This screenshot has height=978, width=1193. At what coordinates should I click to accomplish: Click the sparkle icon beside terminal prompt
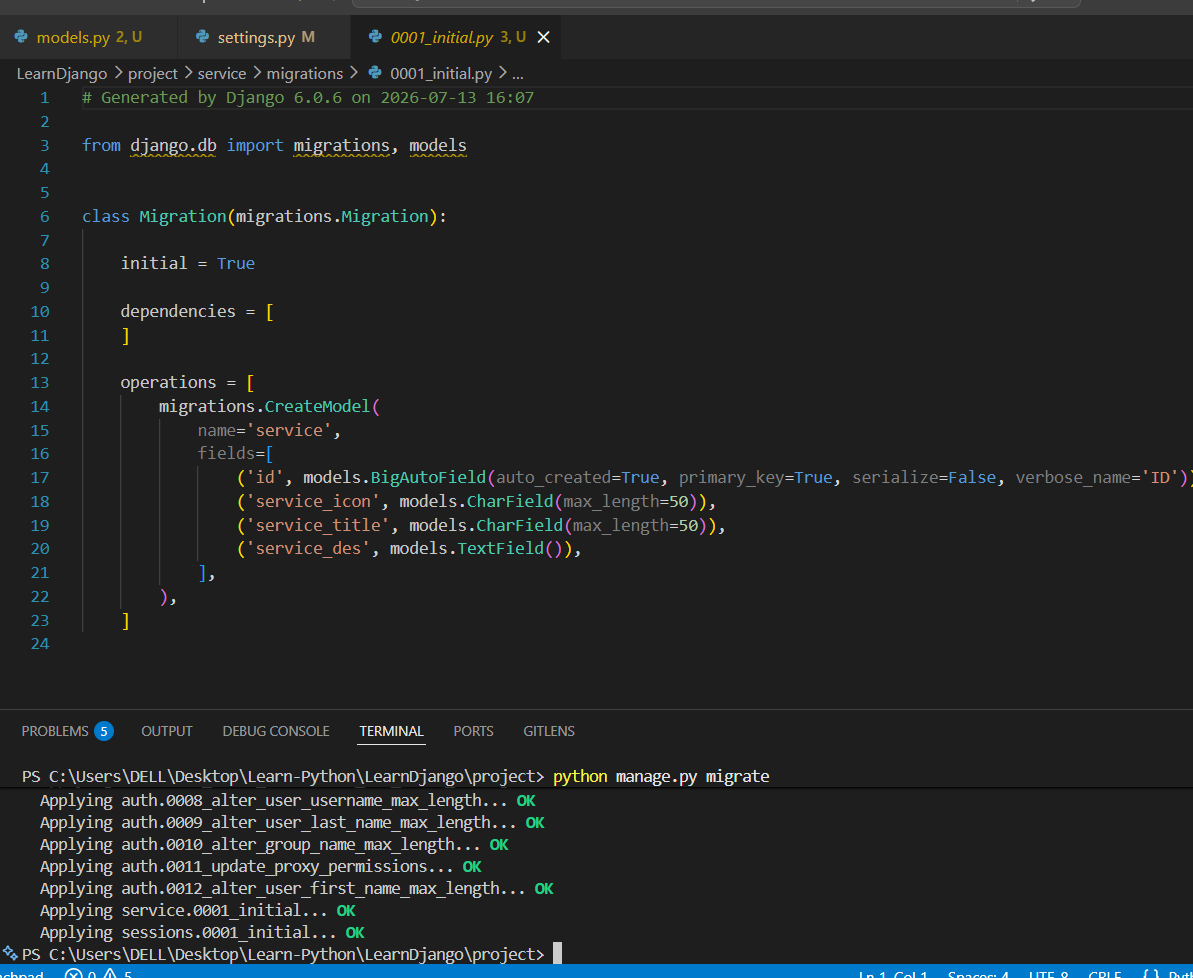point(10,954)
